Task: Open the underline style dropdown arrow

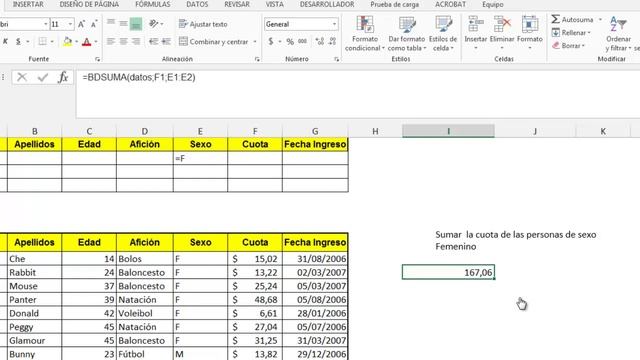Action: pos(28,42)
